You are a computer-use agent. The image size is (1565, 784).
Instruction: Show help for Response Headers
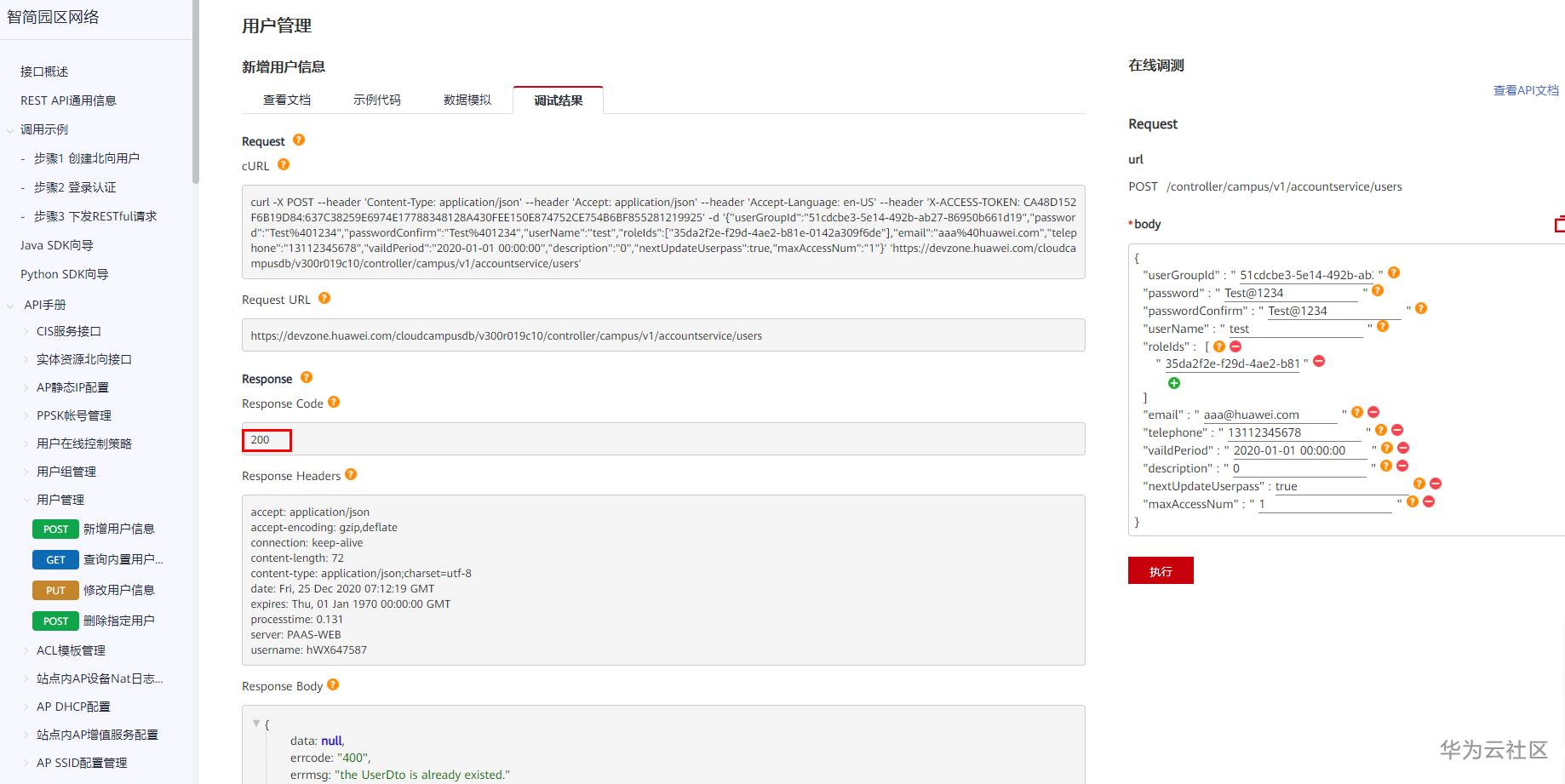click(351, 474)
